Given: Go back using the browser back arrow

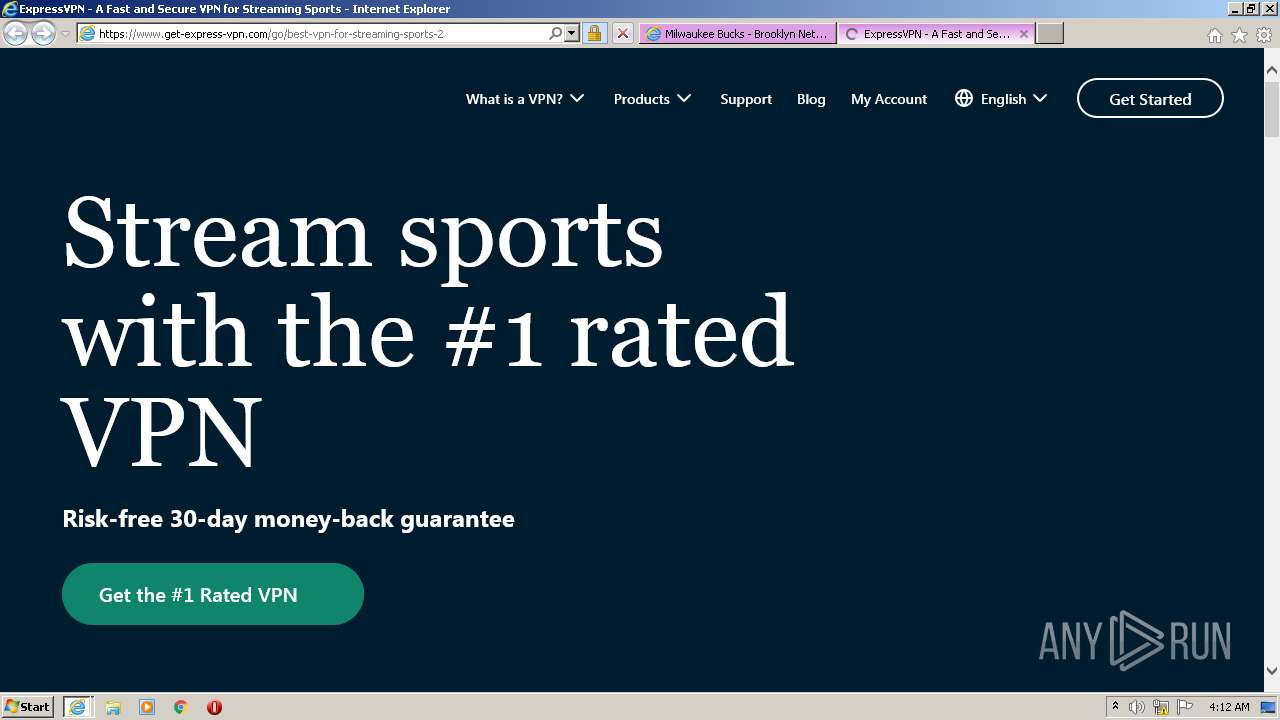Looking at the screenshot, I should click(15, 33).
